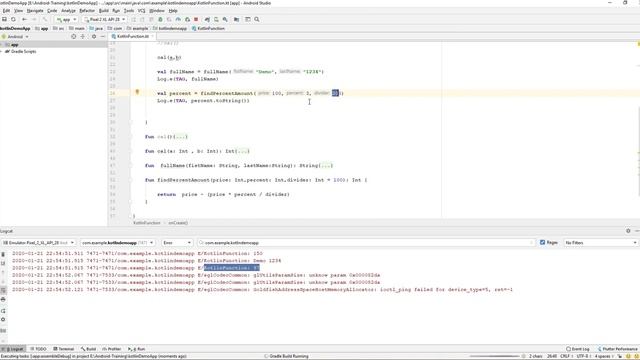The width and height of the screenshot is (640, 360).
Task: Expand the folded cal() function body
Action: tap(181, 137)
